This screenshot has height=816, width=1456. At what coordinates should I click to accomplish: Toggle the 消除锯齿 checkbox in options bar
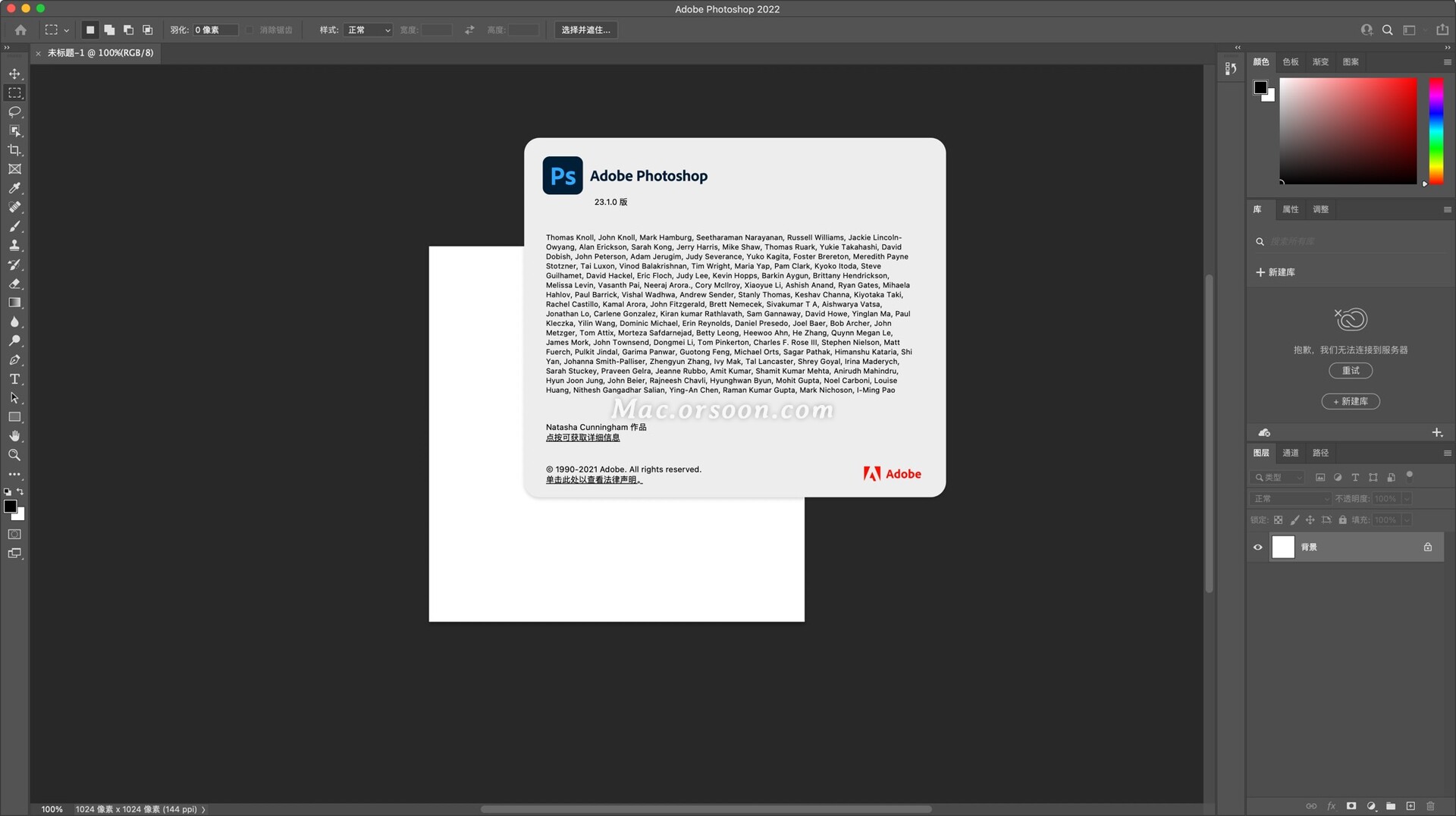(x=249, y=30)
